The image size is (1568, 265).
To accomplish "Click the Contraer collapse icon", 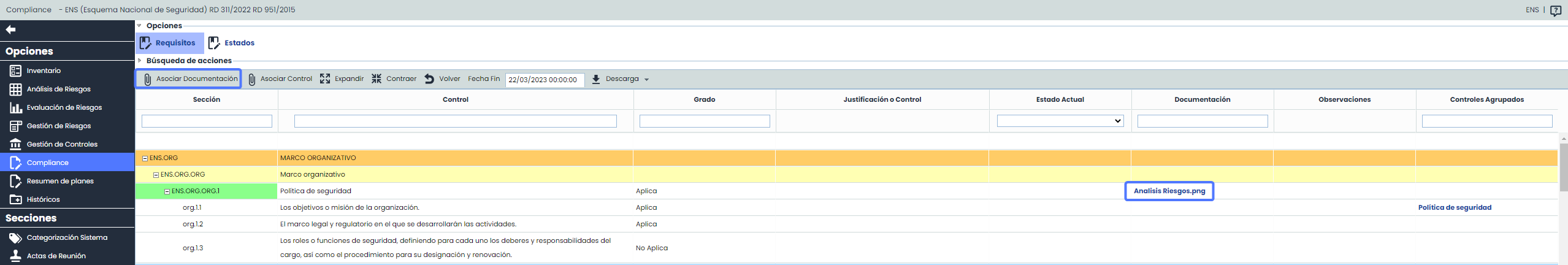I will click(377, 79).
